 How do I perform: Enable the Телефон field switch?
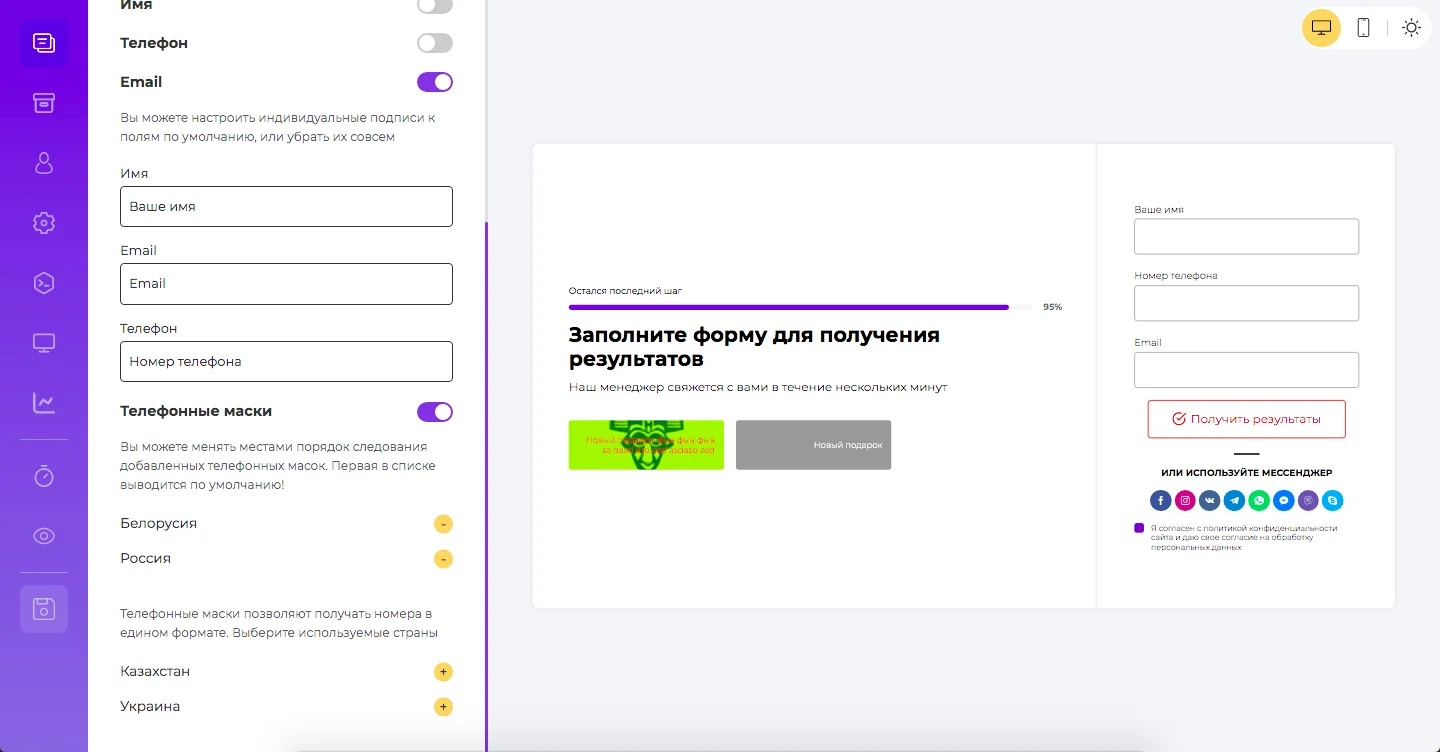435,43
